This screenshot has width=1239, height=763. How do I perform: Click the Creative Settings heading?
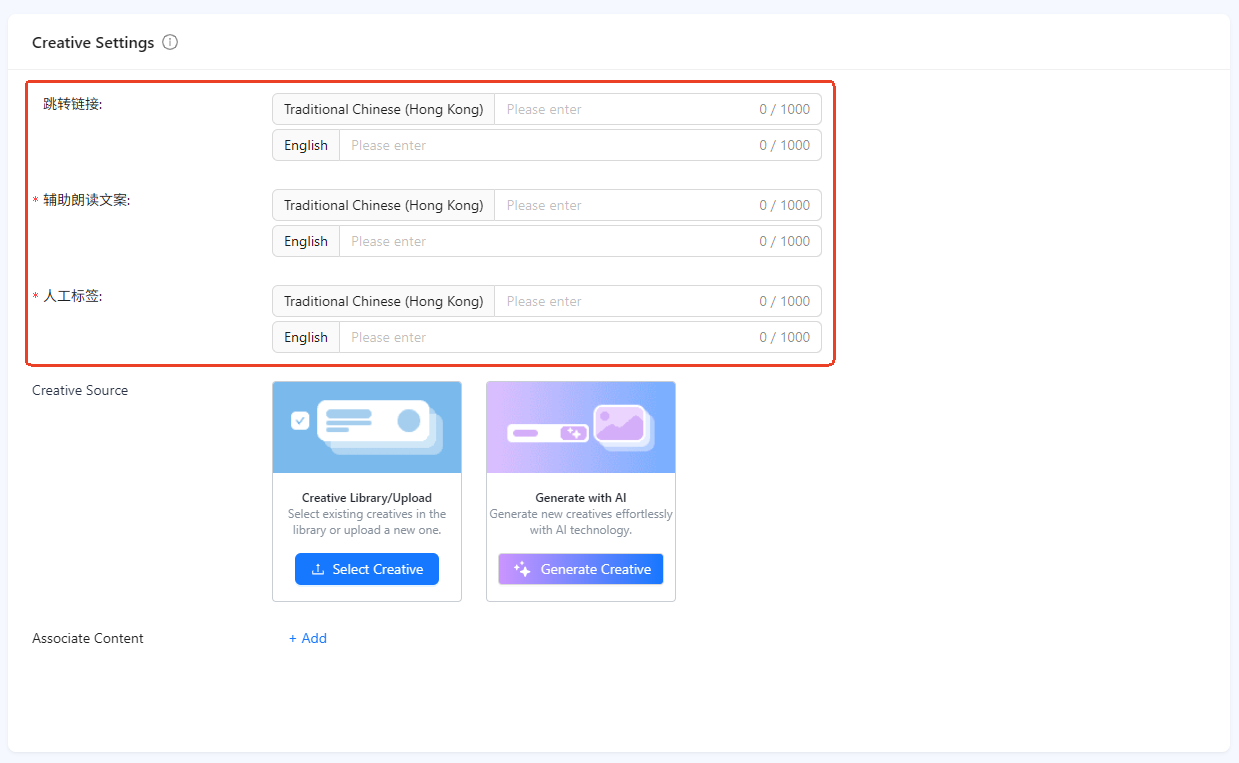click(93, 42)
